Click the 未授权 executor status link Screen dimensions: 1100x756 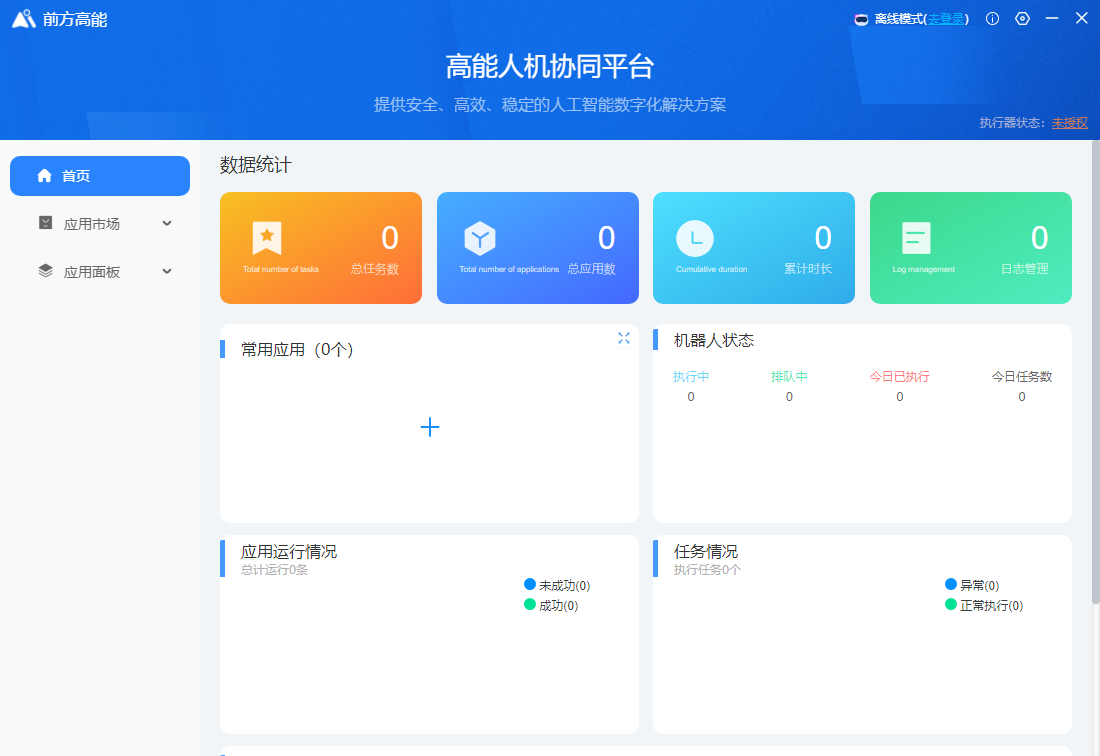pos(1069,123)
